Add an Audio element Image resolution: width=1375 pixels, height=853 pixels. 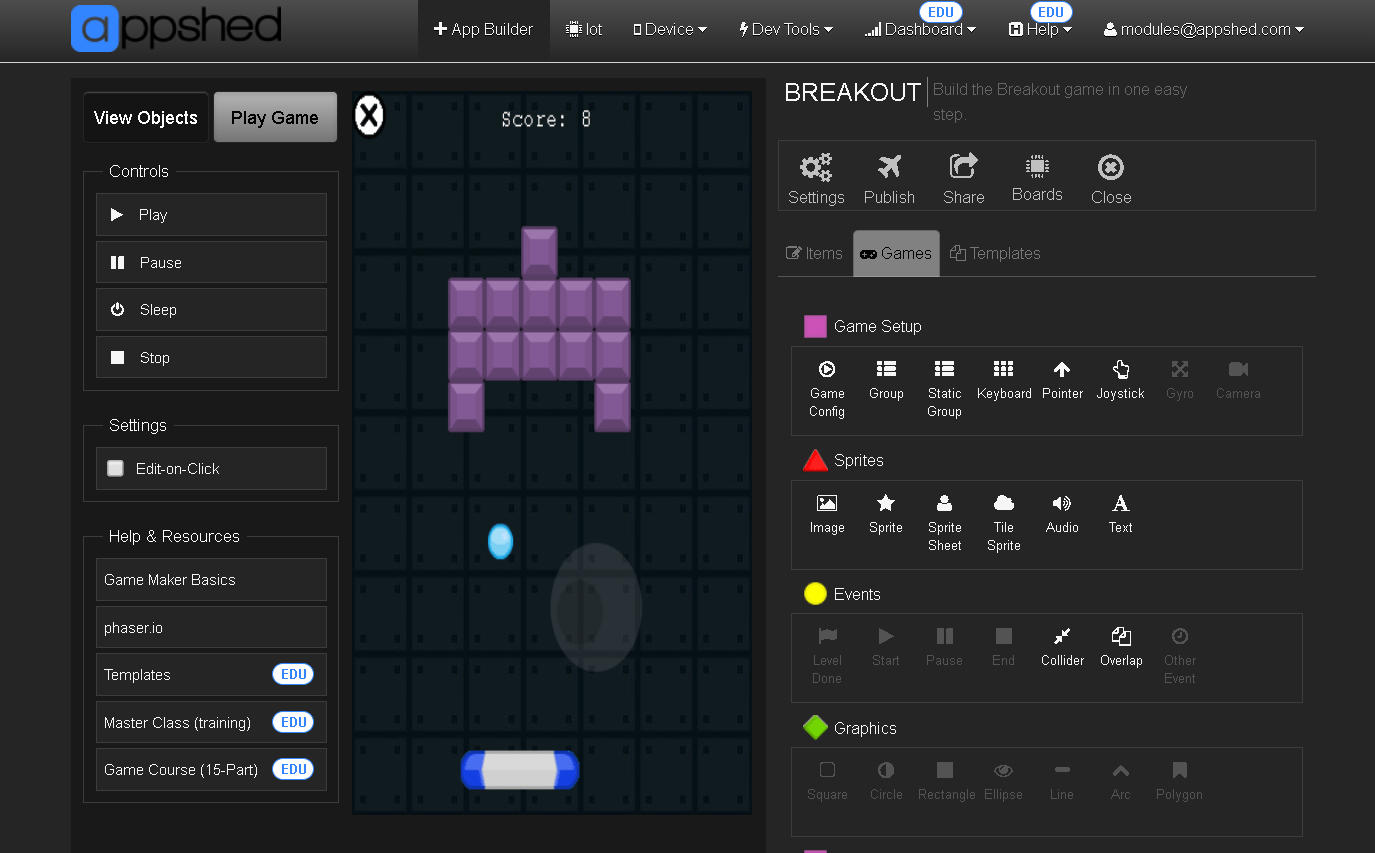[x=1061, y=512]
